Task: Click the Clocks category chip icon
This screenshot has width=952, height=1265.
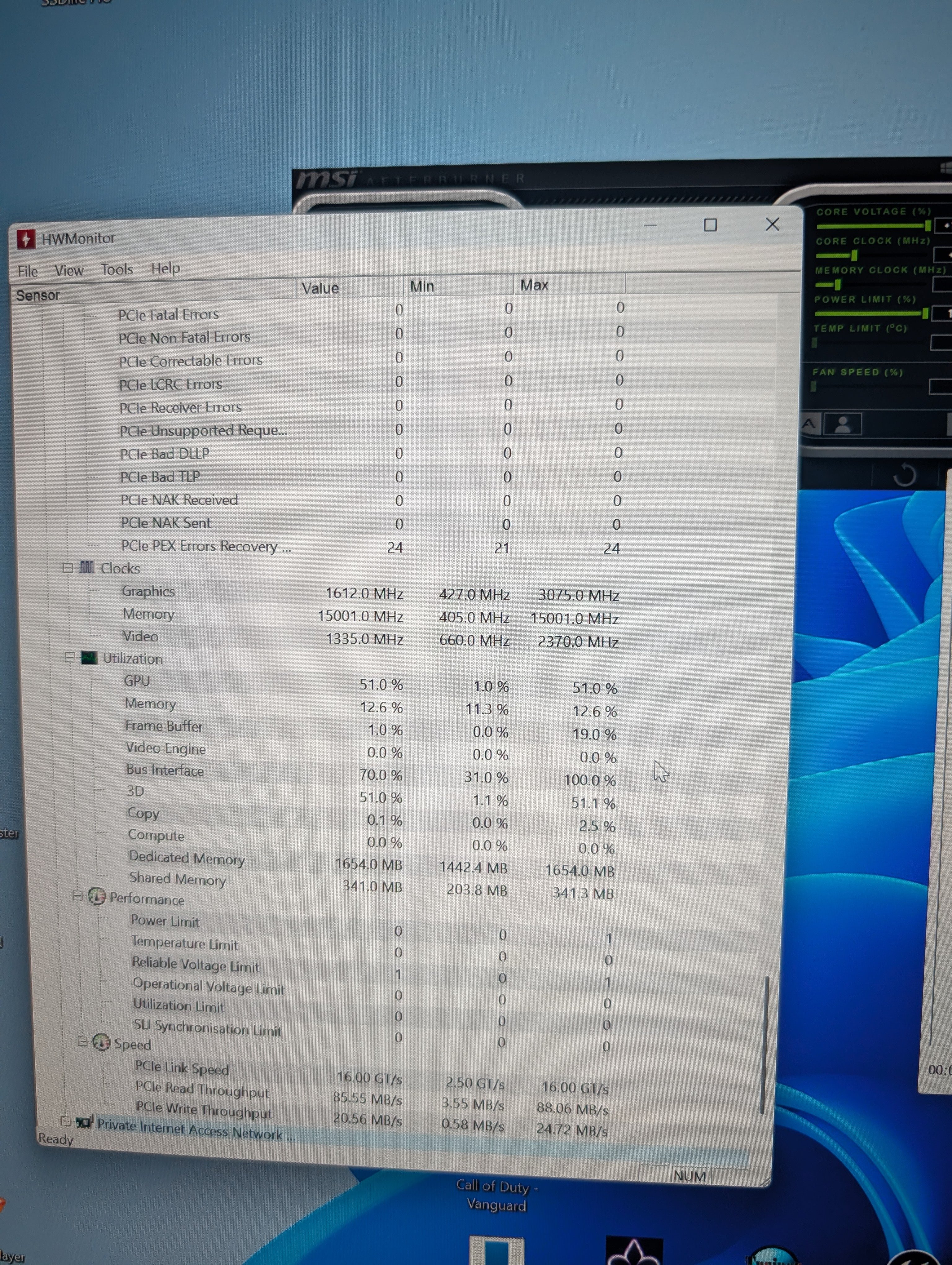Action: pyautogui.click(x=87, y=567)
